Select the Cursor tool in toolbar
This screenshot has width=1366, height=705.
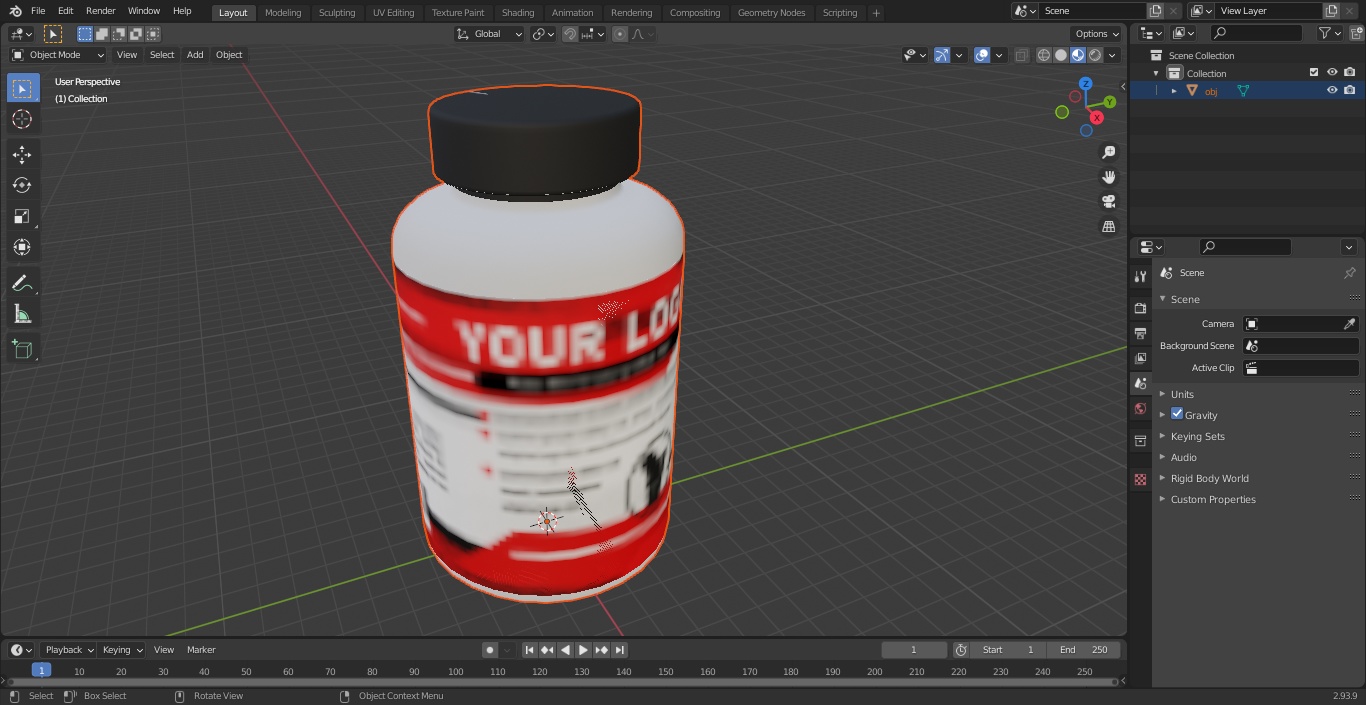22,119
